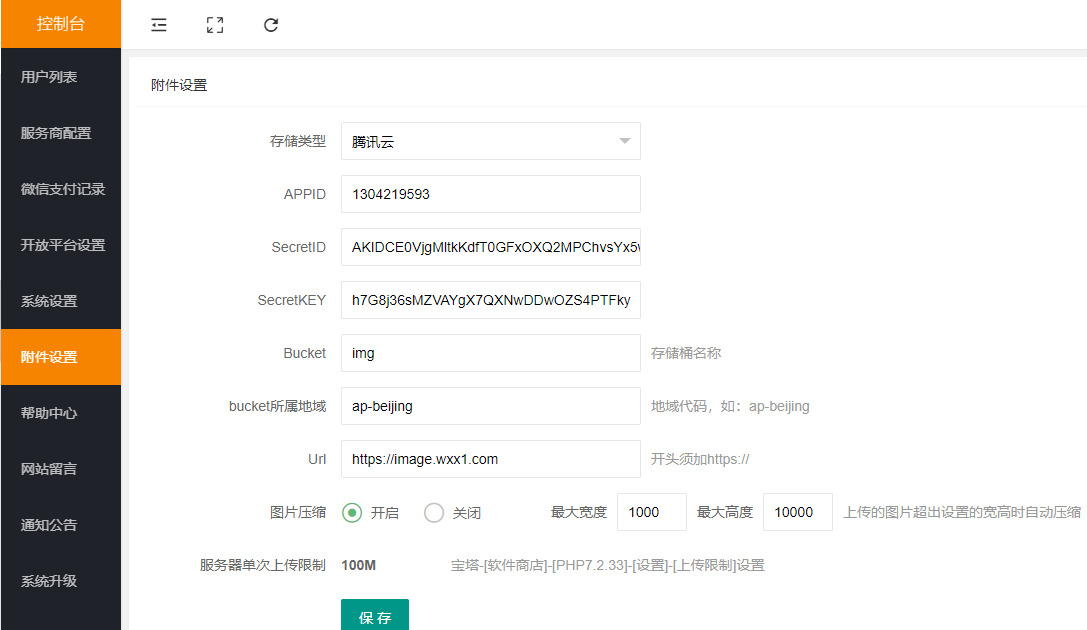Enable image compression 开启 radio
1087x630 pixels.
pos(352,513)
